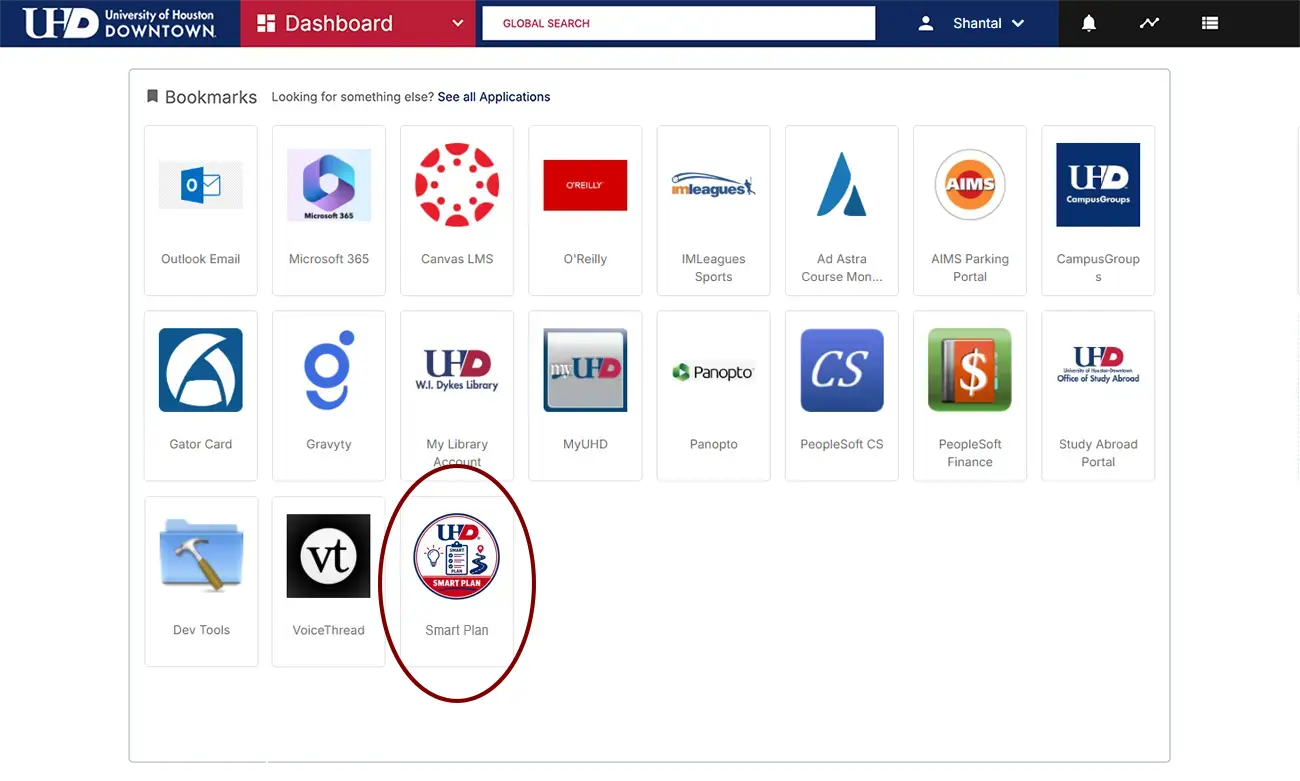This screenshot has height=781, width=1300.
Task: Open CampusGroups bookmark
Action: tap(1098, 210)
